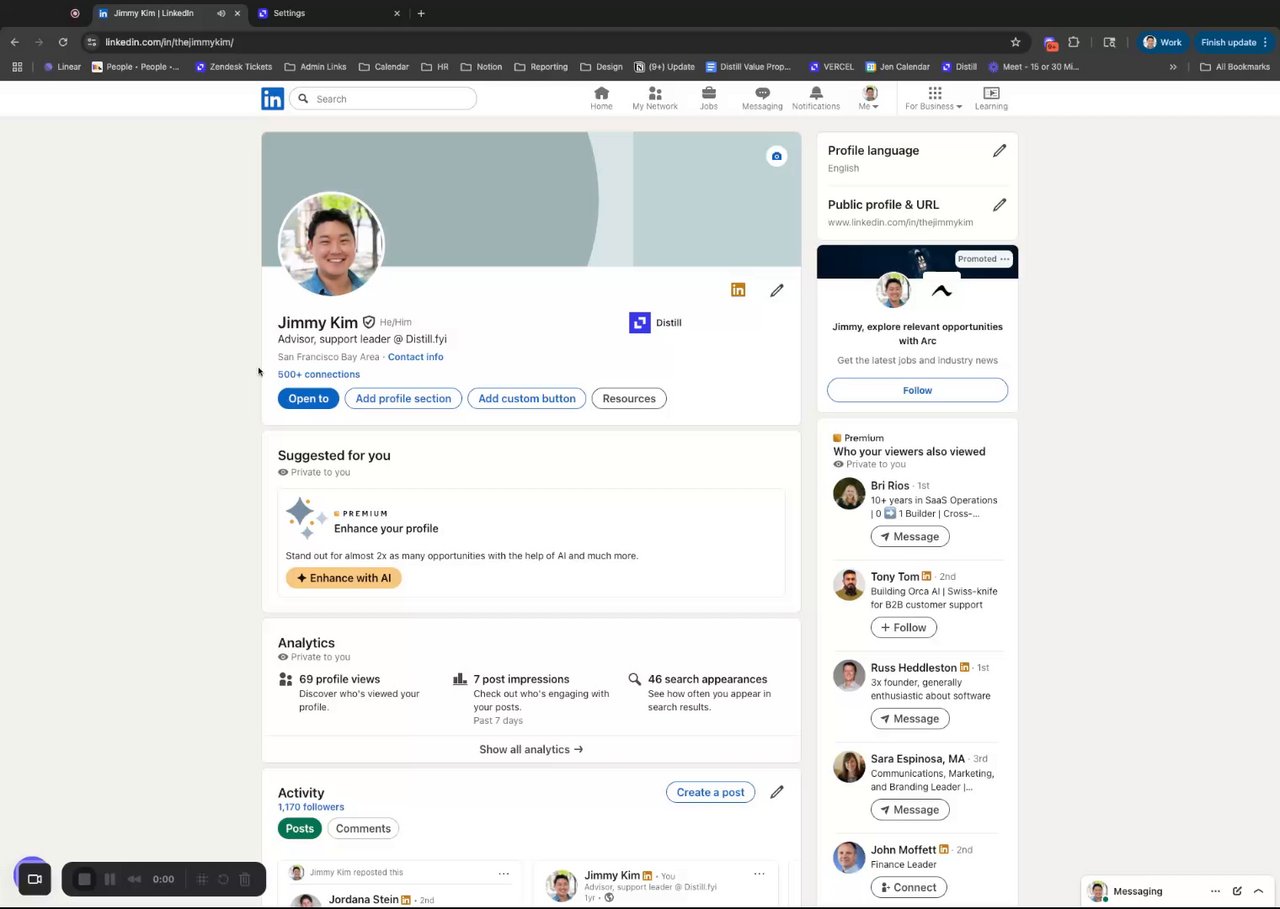The height and width of the screenshot is (909, 1280).
Task: Open My Network from the top navigation
Action: tap(655, 98)
